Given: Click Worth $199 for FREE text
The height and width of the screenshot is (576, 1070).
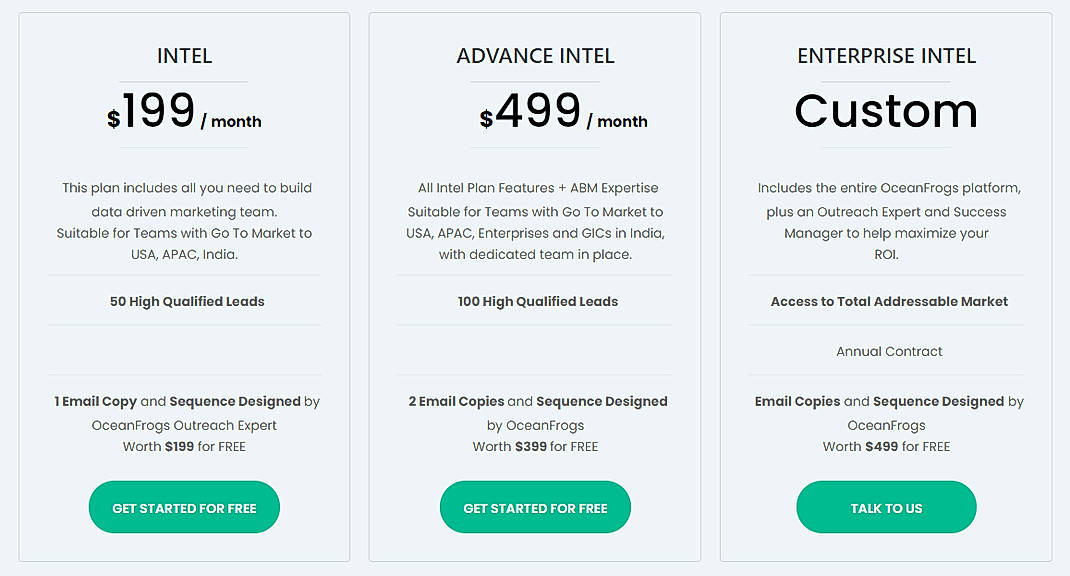Looking at the screenshot, I should [184, 446].
